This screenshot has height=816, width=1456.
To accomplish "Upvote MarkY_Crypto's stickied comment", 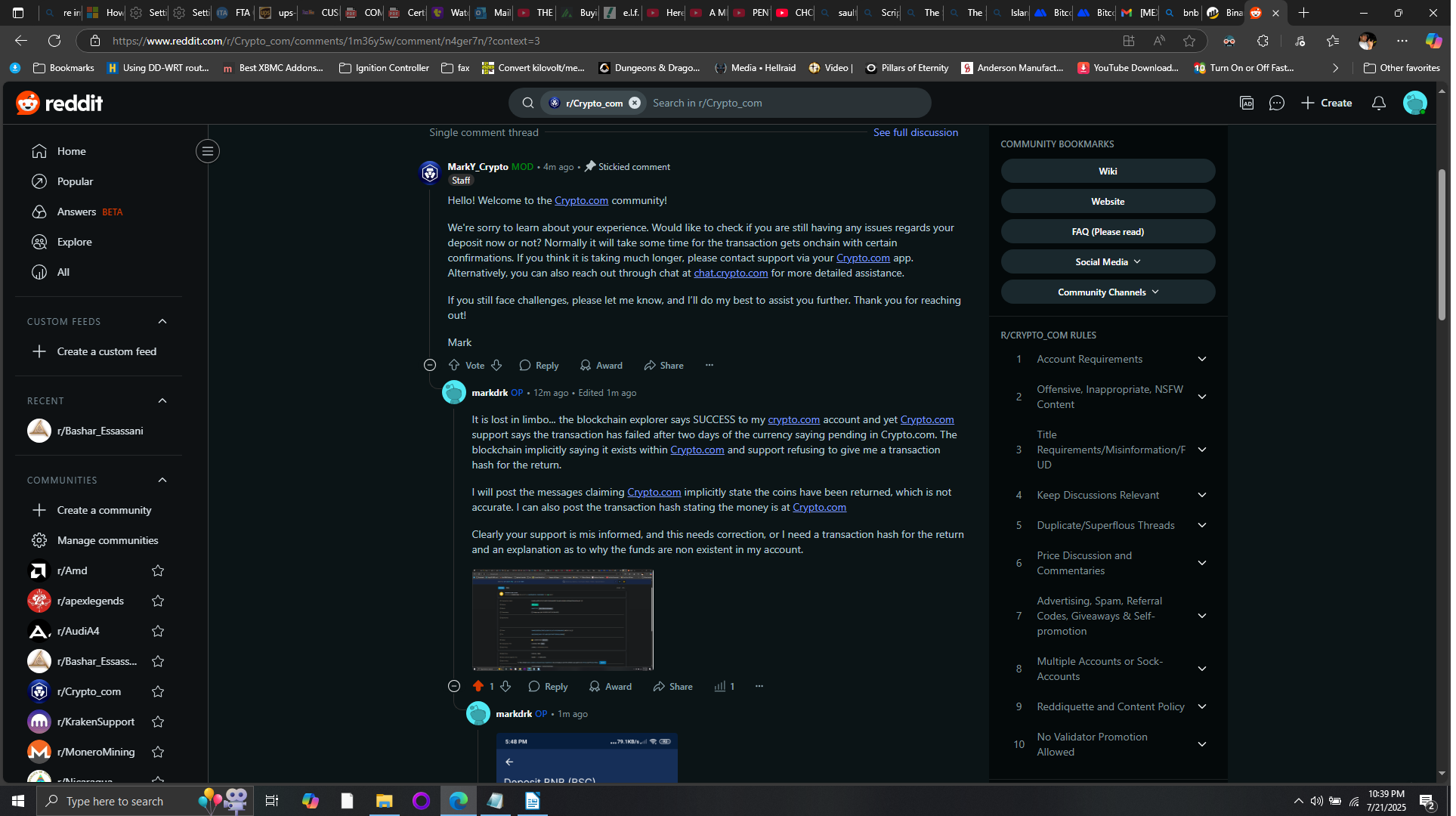I will 456,366.
